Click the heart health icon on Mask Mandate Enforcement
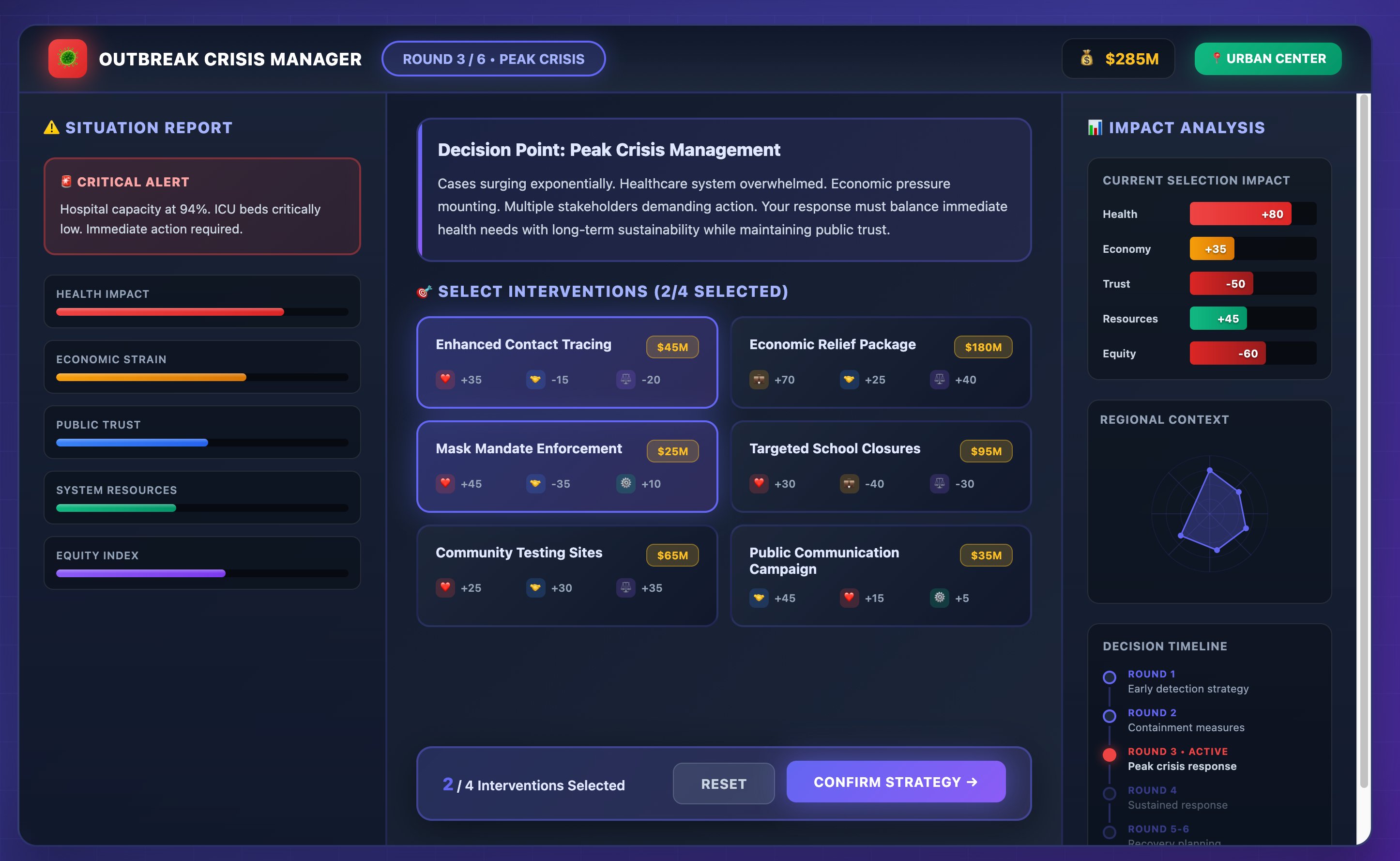1400x861 pixels. [x=445, y=483]
